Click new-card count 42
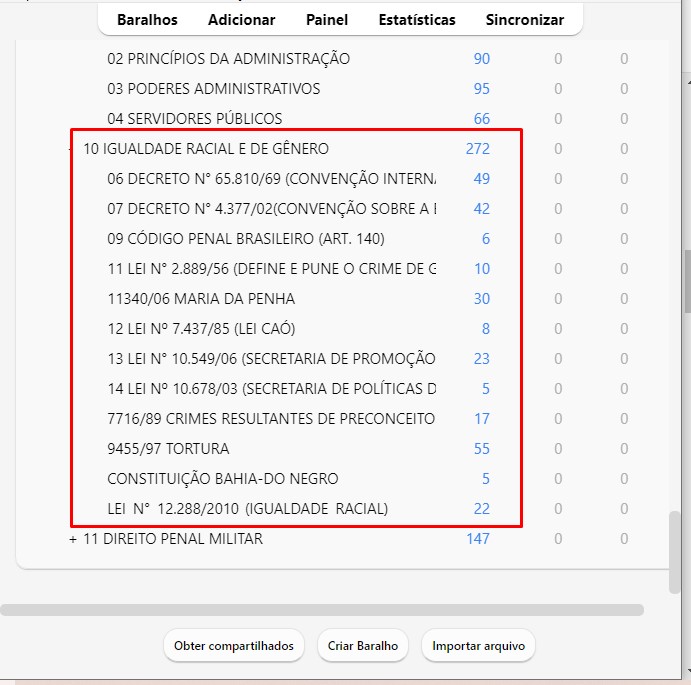 pyautogui.click(x=482, y=208)
